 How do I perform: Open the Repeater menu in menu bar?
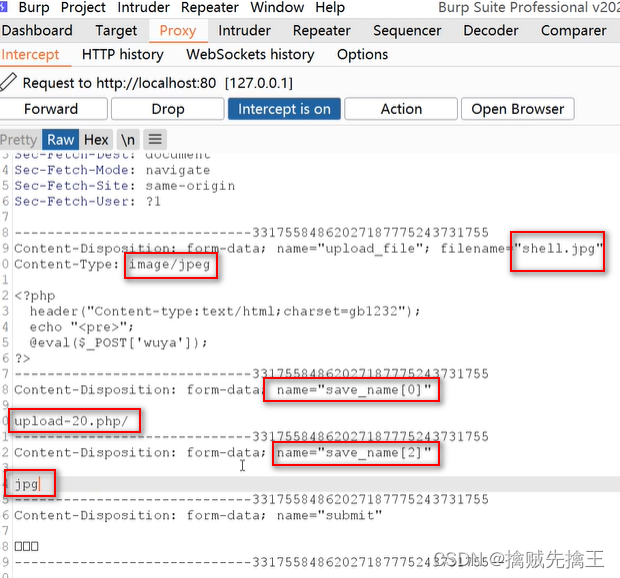click(x=210, y=7)
